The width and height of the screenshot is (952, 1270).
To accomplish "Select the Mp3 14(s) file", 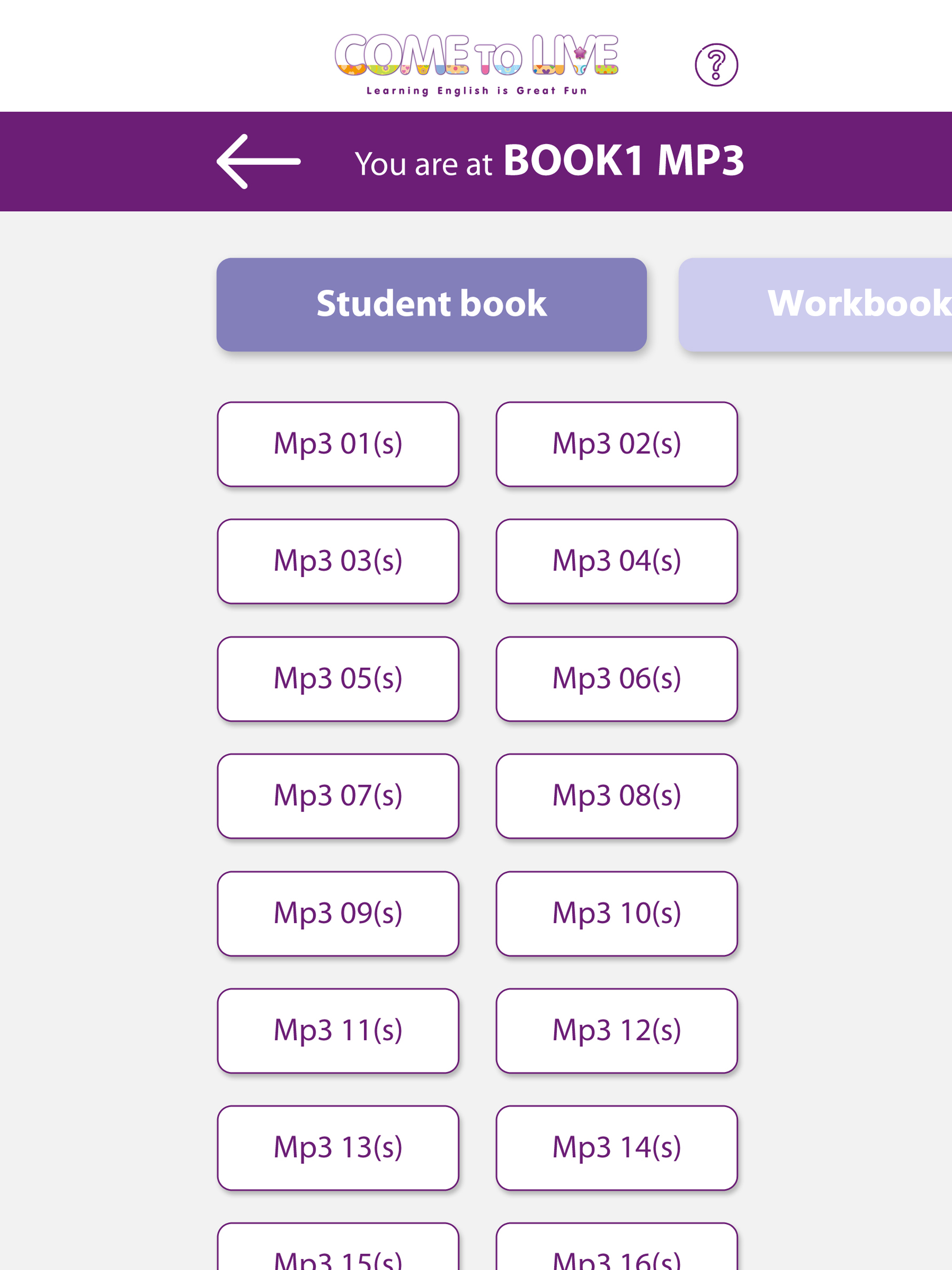I will [x=617, y=1148].
